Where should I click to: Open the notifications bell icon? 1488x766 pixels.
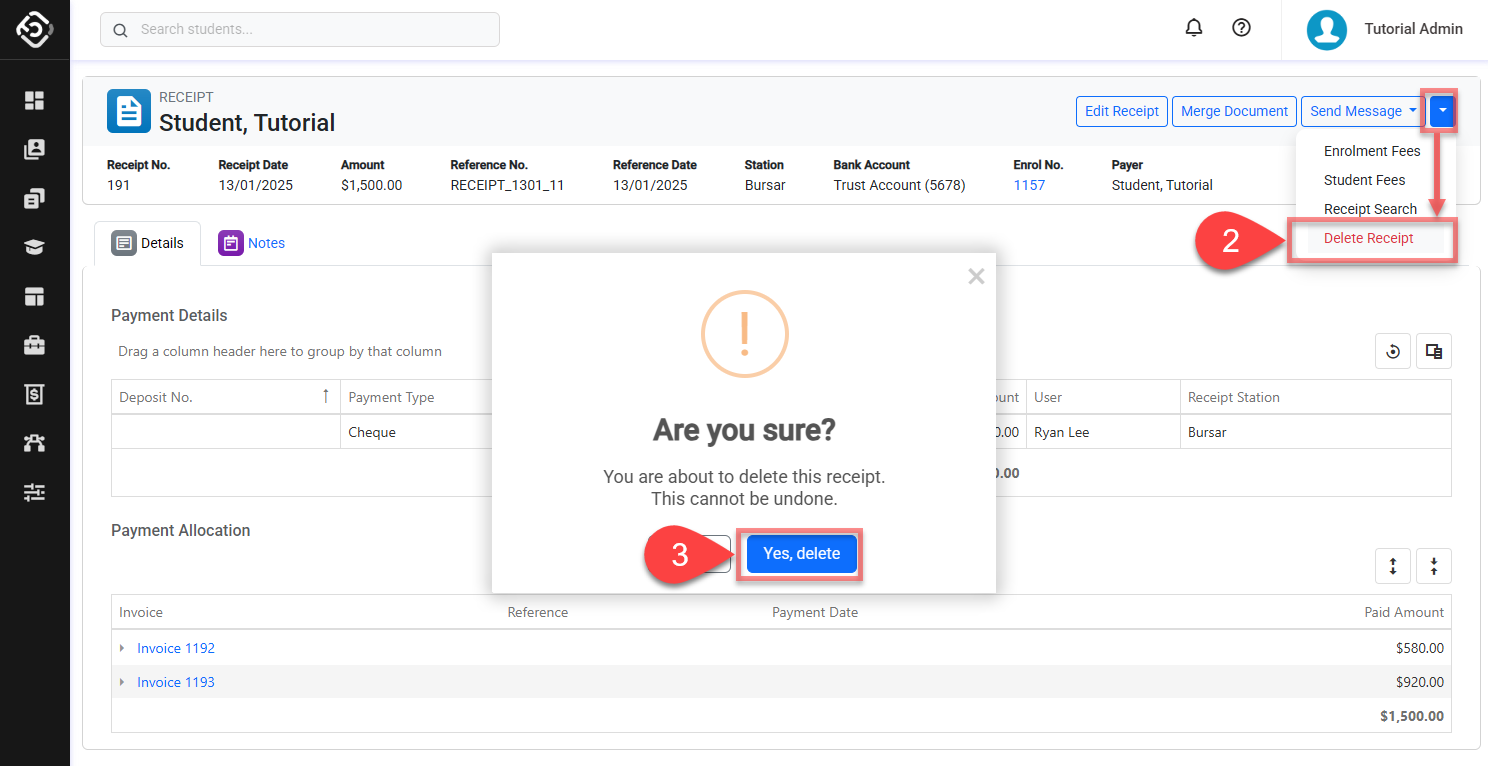coord(1193,28)
